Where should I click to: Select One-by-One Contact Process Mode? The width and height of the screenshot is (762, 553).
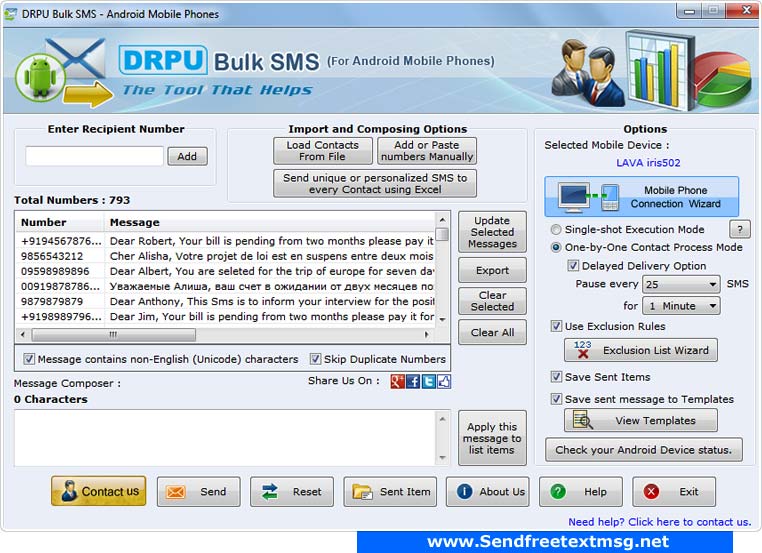point(555,247)
